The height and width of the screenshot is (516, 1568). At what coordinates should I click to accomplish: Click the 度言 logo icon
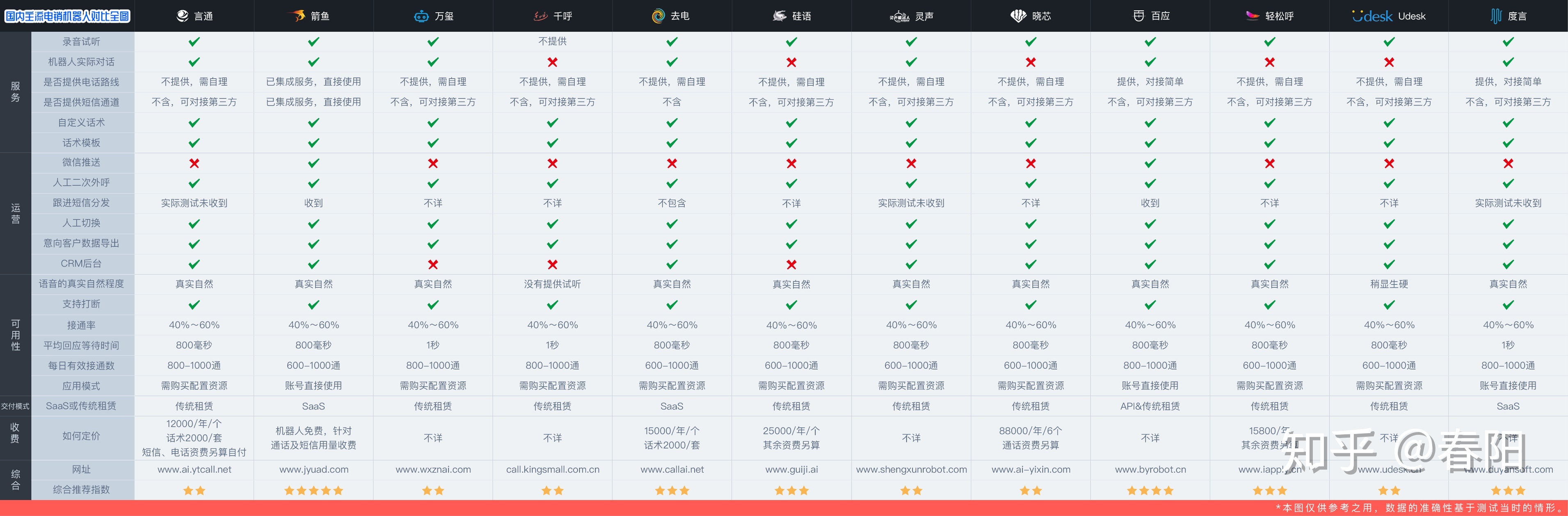(x=1495, y=16)
